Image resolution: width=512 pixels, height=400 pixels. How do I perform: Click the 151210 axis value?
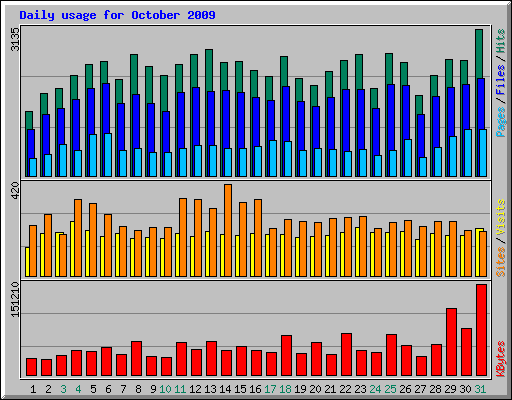15,299
